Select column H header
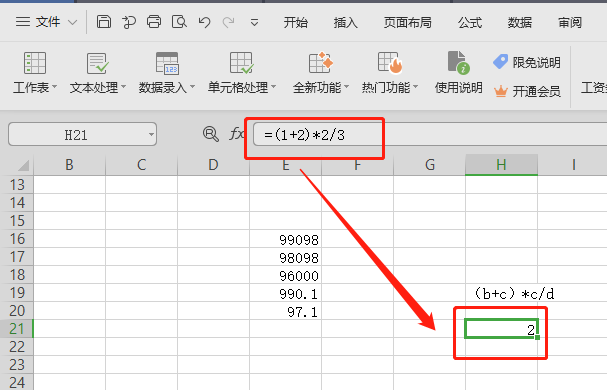The image size is (607, 390). 501,165
